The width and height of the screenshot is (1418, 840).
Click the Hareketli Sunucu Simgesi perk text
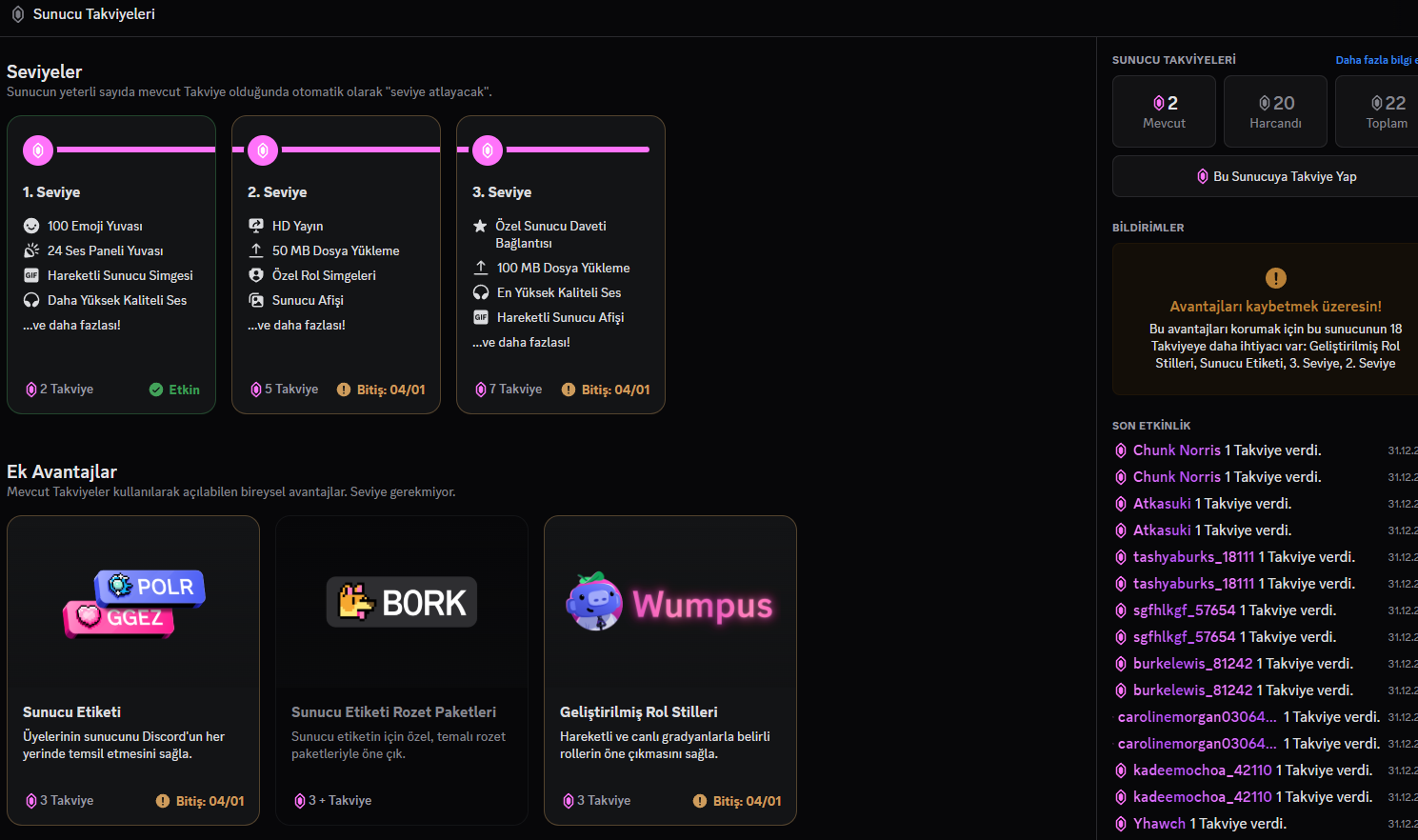tap(120, 275)
